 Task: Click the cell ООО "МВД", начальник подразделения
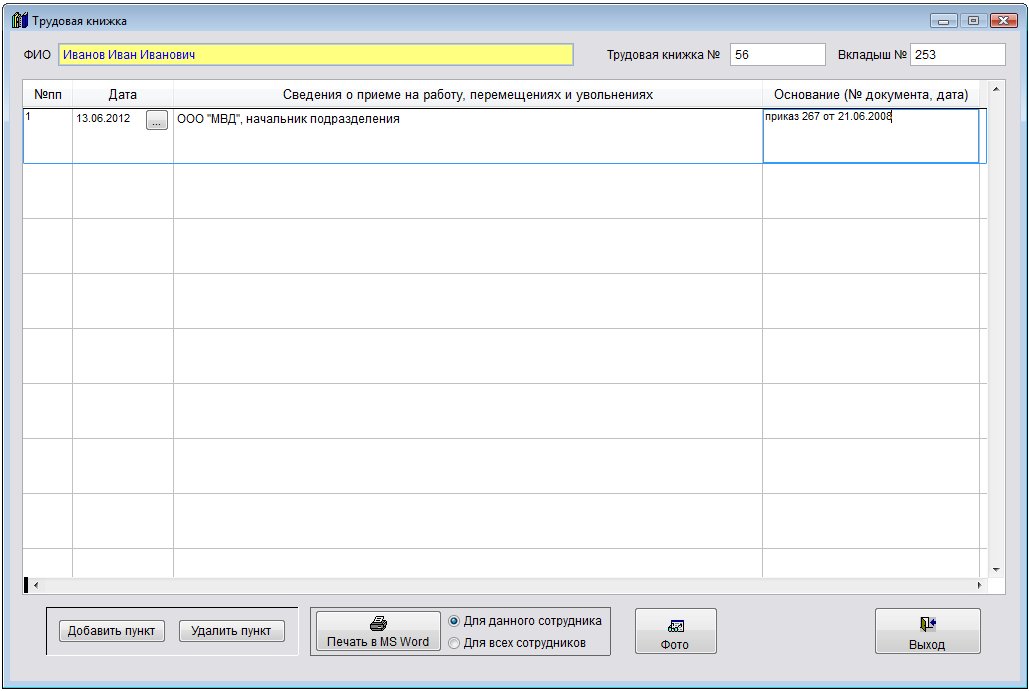(468, 136)
